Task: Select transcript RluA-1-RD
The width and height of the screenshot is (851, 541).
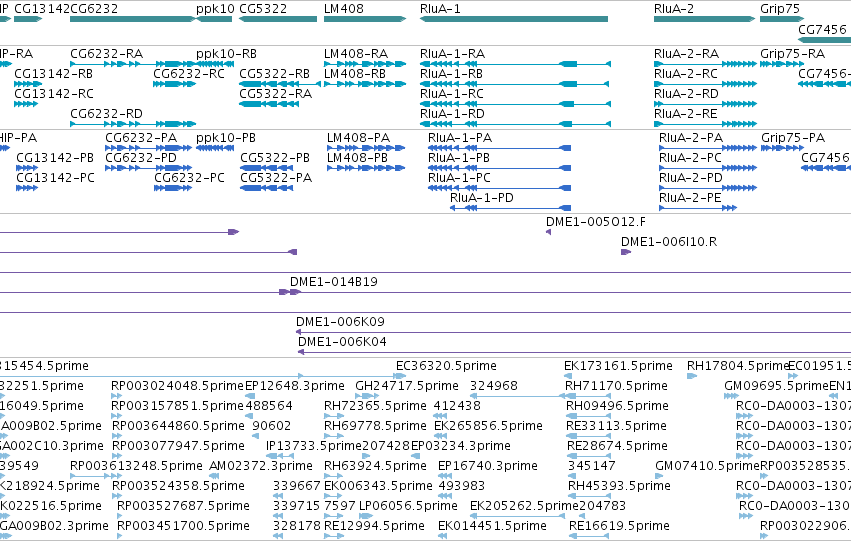Action: (516, 124)
